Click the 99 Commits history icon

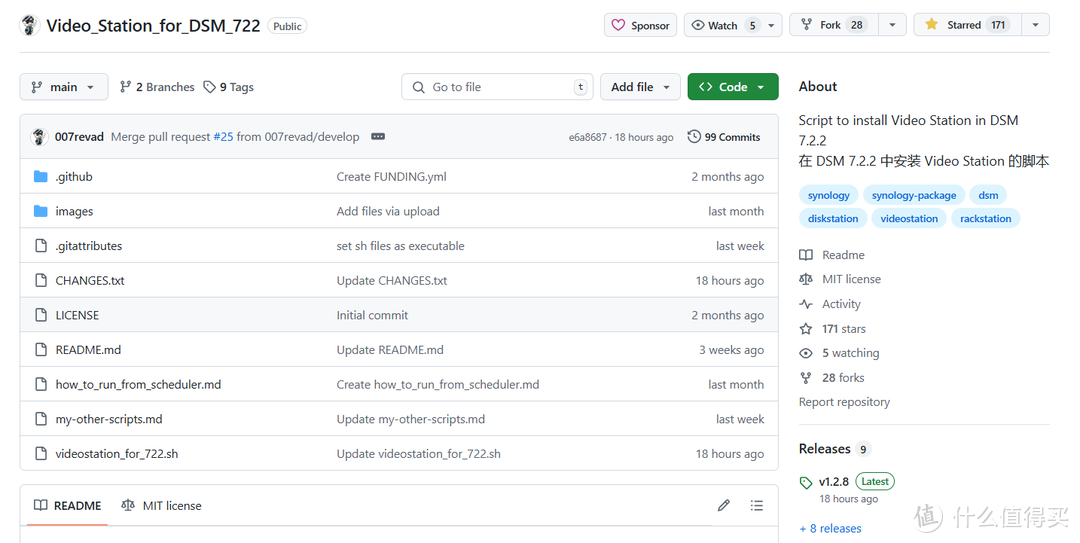point(694,137)
